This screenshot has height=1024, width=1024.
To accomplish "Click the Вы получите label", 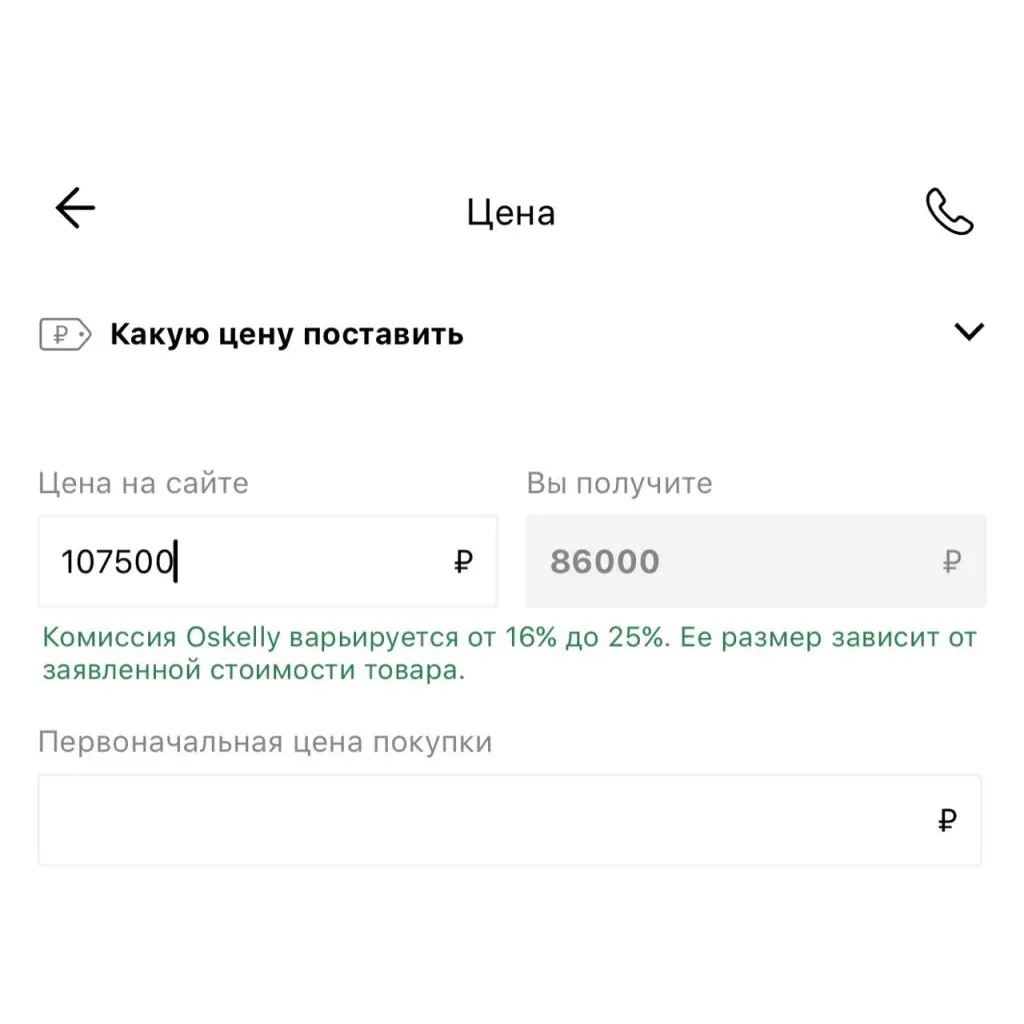I will click(619, 484).
